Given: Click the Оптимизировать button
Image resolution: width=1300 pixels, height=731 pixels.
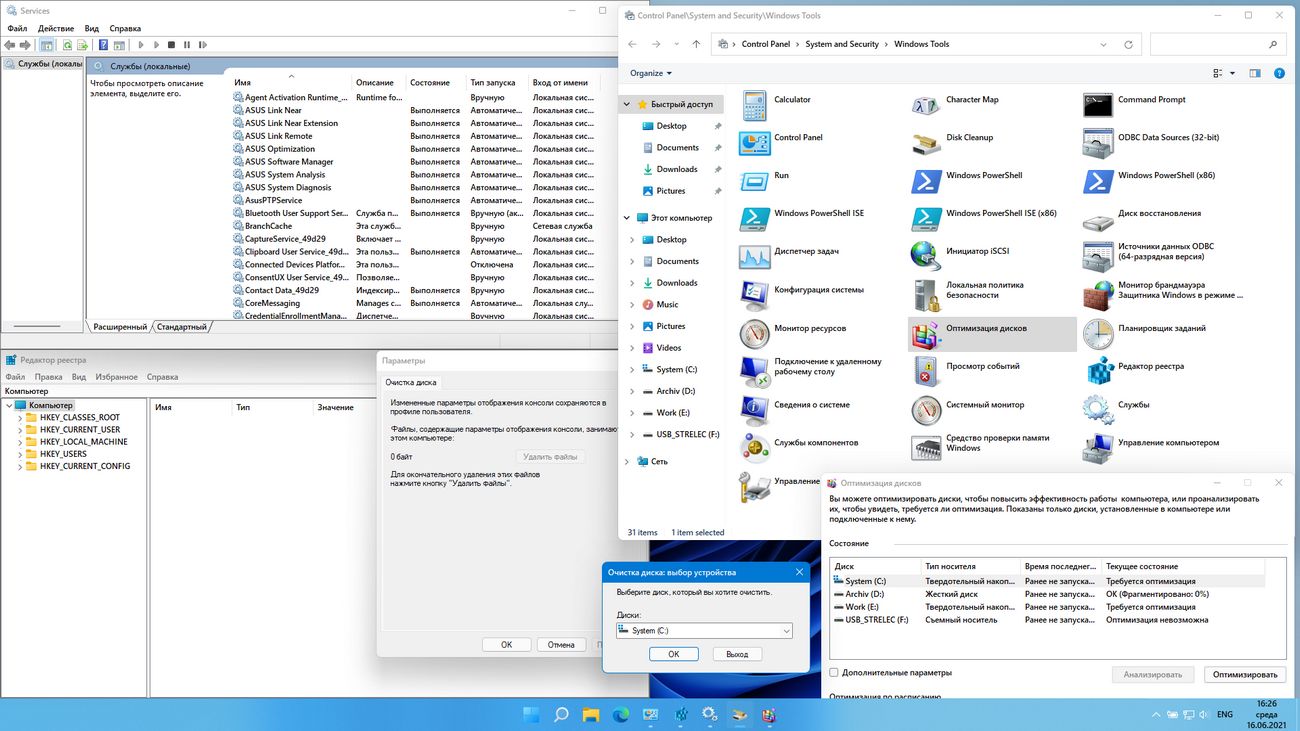Looking at the screenshot, I should pyautogui.click(x=1244, y=675).
